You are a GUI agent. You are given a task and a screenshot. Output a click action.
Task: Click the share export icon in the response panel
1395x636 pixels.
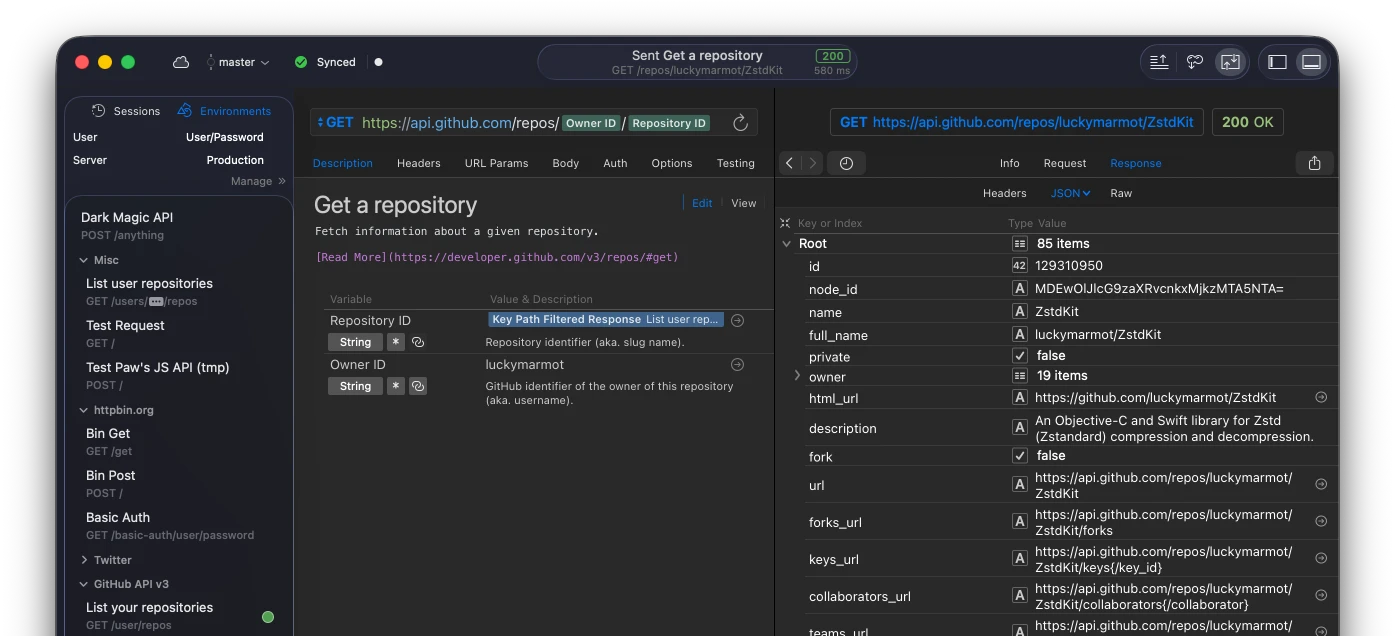click(1315, 163)
